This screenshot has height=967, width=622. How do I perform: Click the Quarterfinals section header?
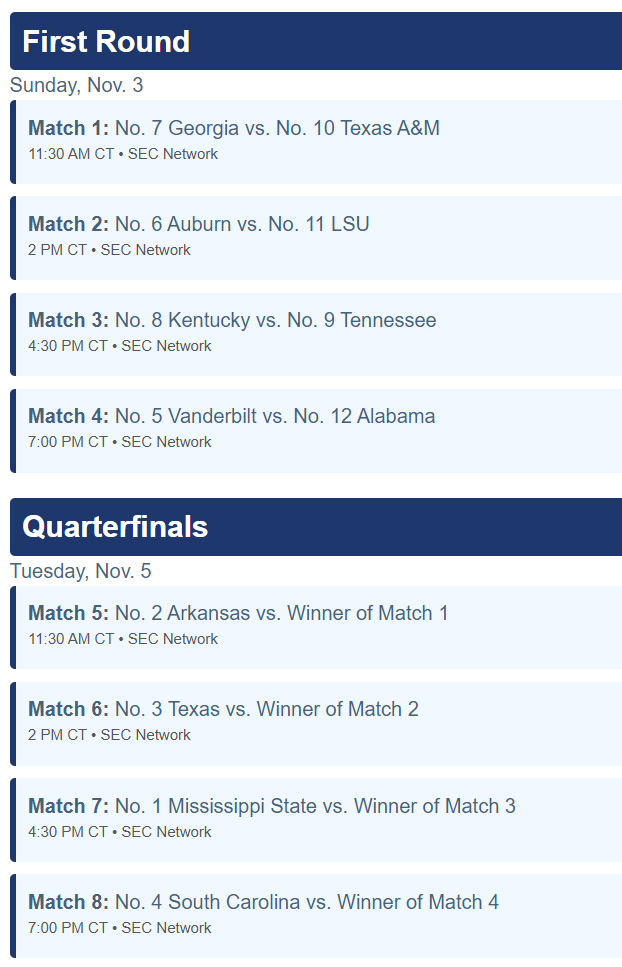pyautogui.click(x=115, y=527)
